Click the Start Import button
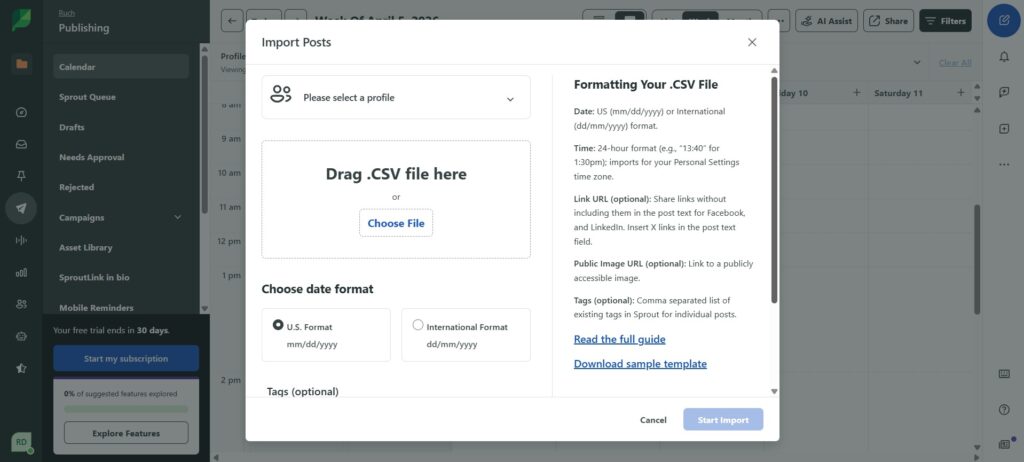This screenshot has width=1024, height=462. [723, 420]
